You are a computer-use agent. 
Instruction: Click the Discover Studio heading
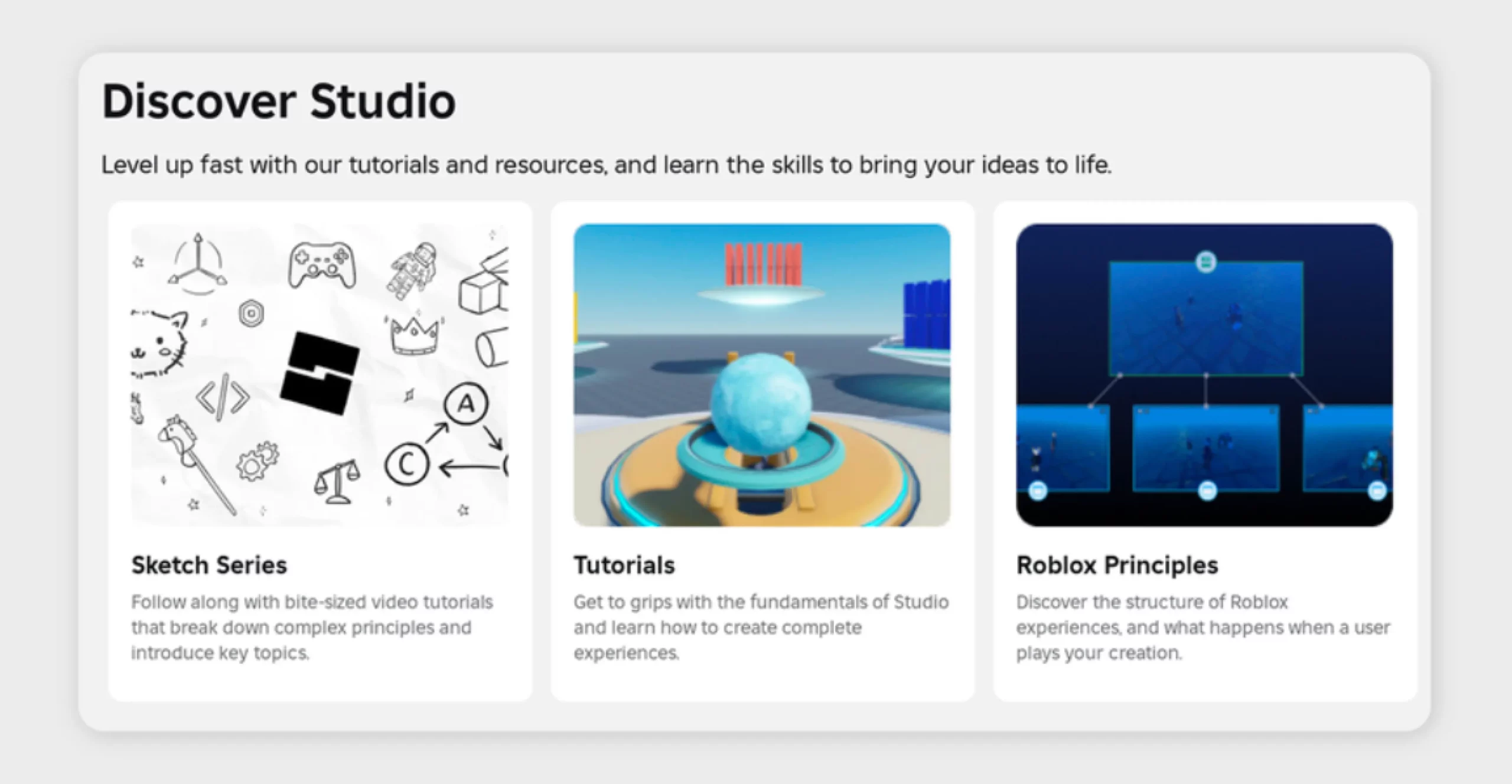pos(279,102)
